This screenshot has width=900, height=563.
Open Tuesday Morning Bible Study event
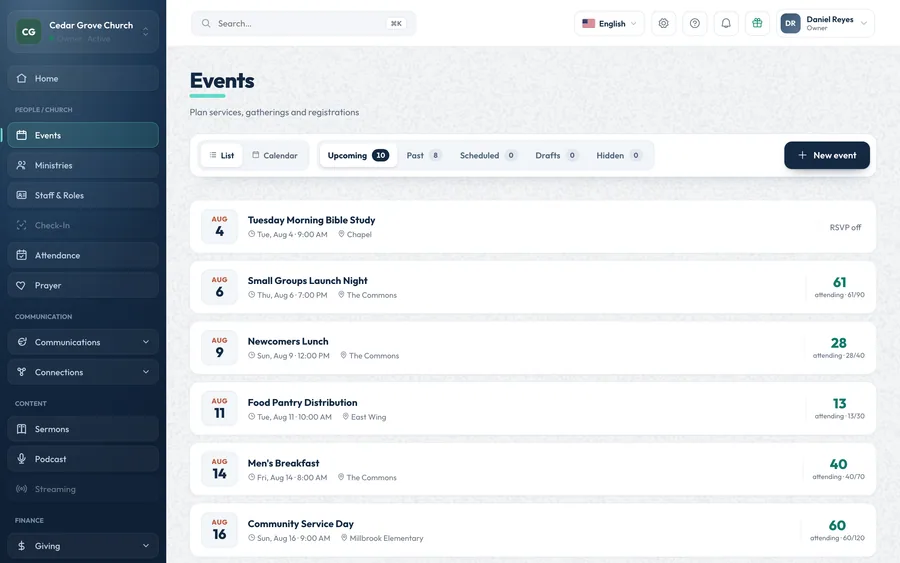533,227
